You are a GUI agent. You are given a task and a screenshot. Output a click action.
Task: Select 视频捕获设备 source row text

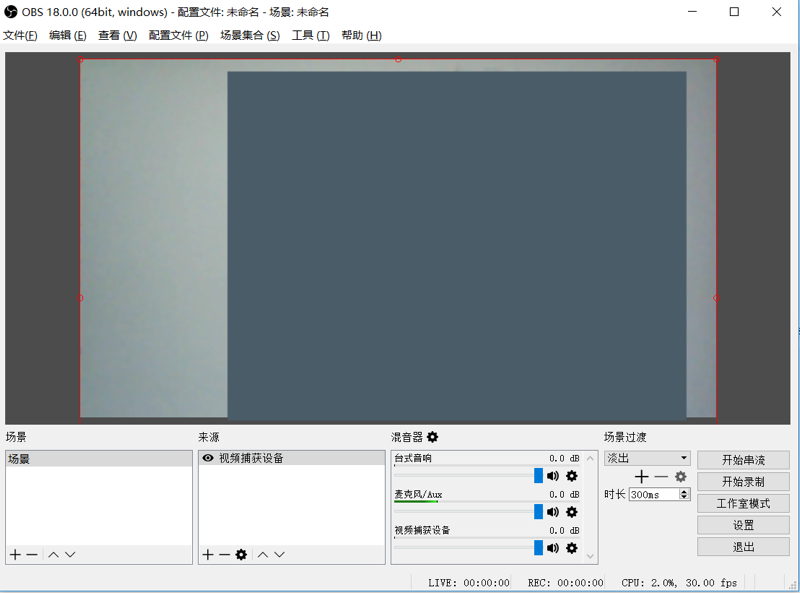[x=251, y=458]
